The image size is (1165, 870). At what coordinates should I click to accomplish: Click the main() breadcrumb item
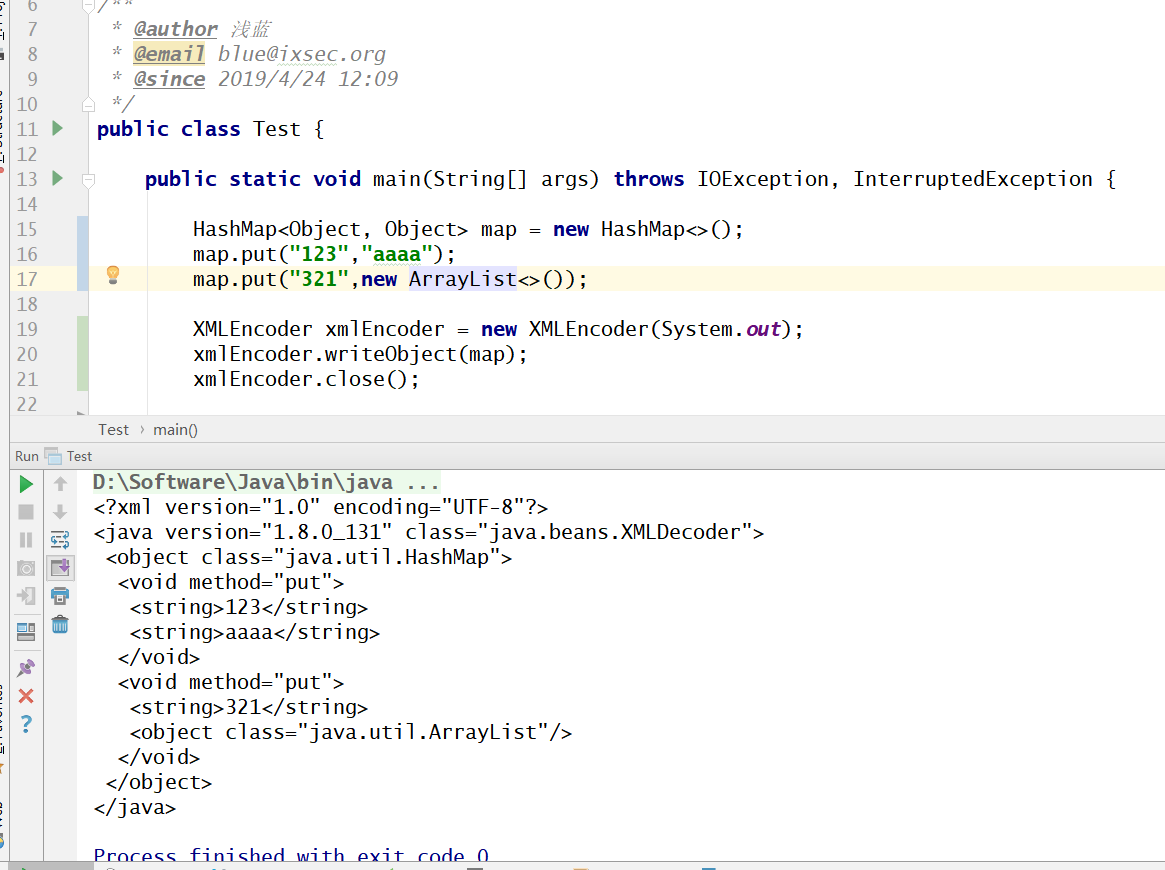tap(175, 429)
